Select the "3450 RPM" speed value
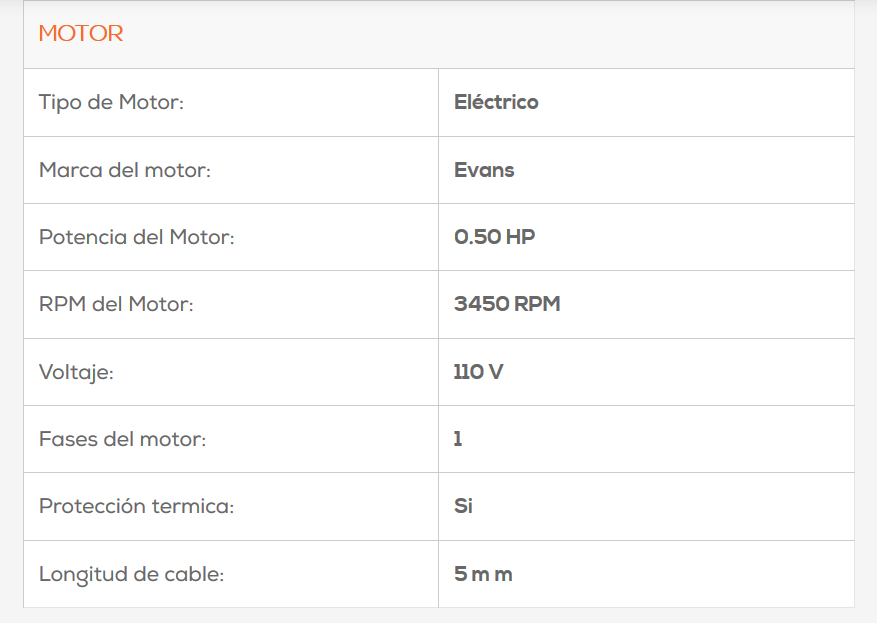This screenshot has width=877, height=623. tap(507, 305)
